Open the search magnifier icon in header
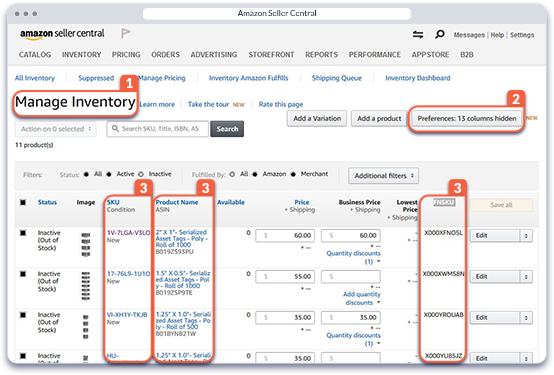The width and height of the screenshot is (554, 375). tap(440, 34)
